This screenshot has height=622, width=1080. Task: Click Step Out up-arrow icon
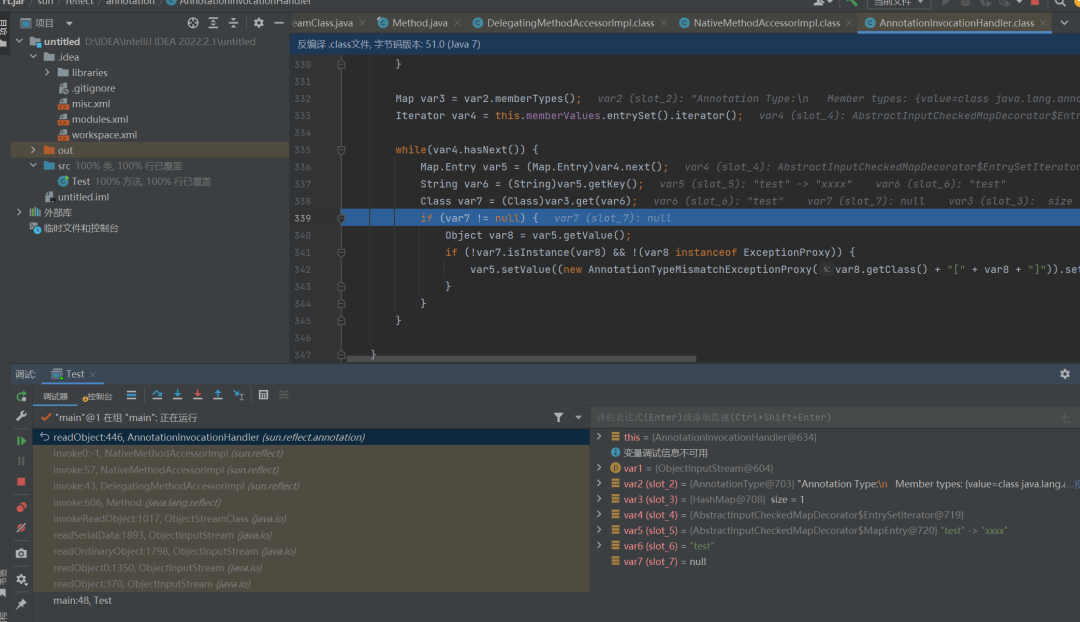click(218, 395)
